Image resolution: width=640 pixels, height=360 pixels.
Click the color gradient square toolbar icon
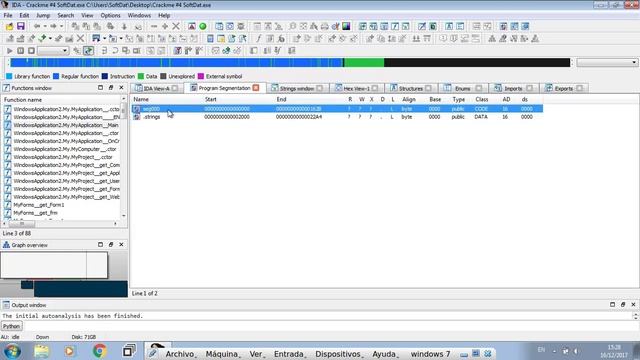tap(346, 27)
